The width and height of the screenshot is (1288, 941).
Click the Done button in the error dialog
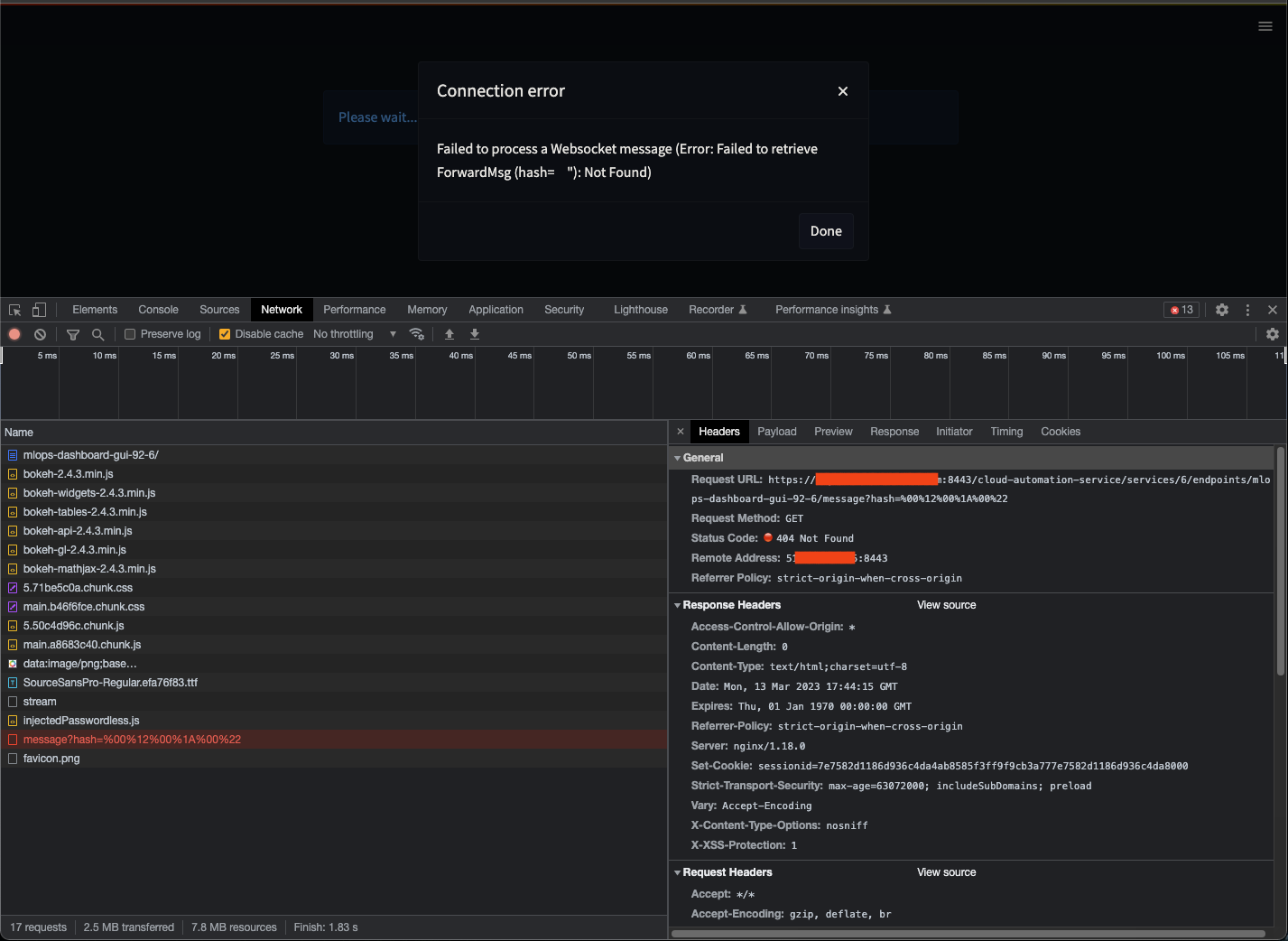click(x=826, y=231)
